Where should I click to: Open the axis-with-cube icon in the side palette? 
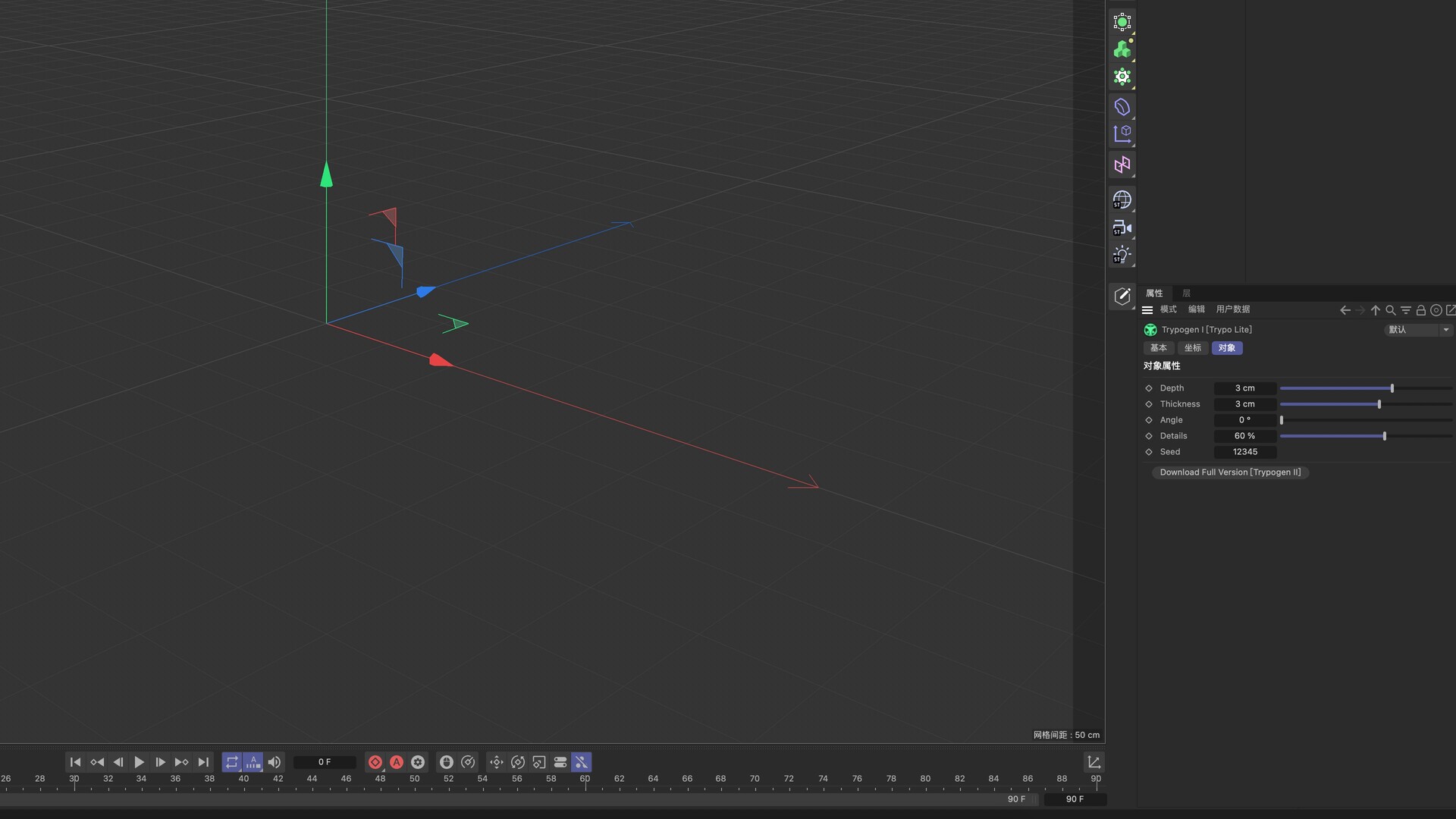[x=1122, y=134]
